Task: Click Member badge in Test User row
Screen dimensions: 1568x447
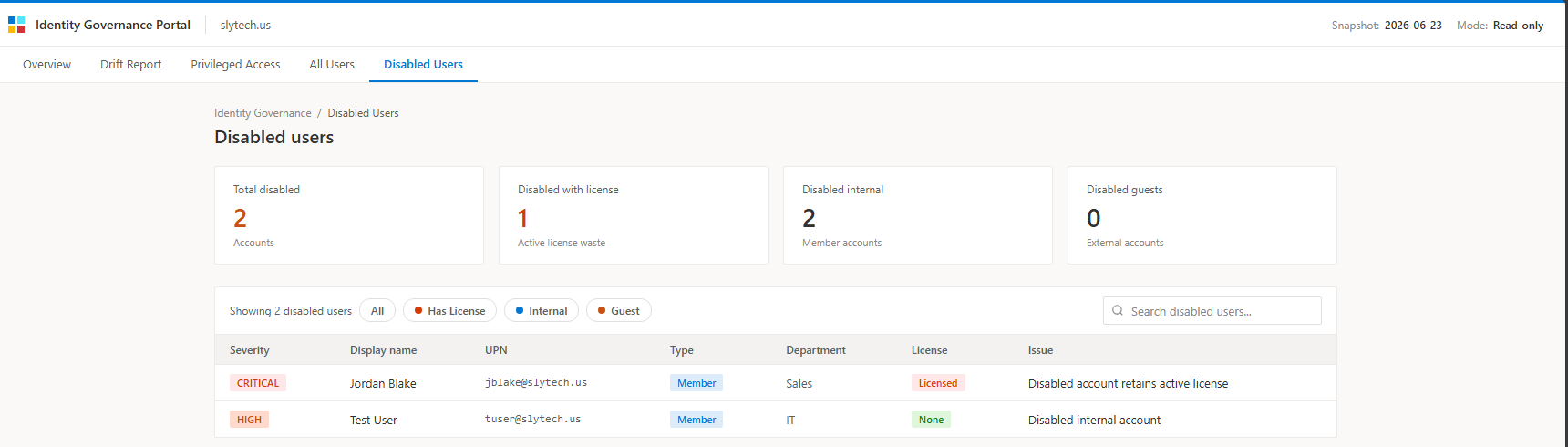Action: pyautogui.click(x=696, y=420)
